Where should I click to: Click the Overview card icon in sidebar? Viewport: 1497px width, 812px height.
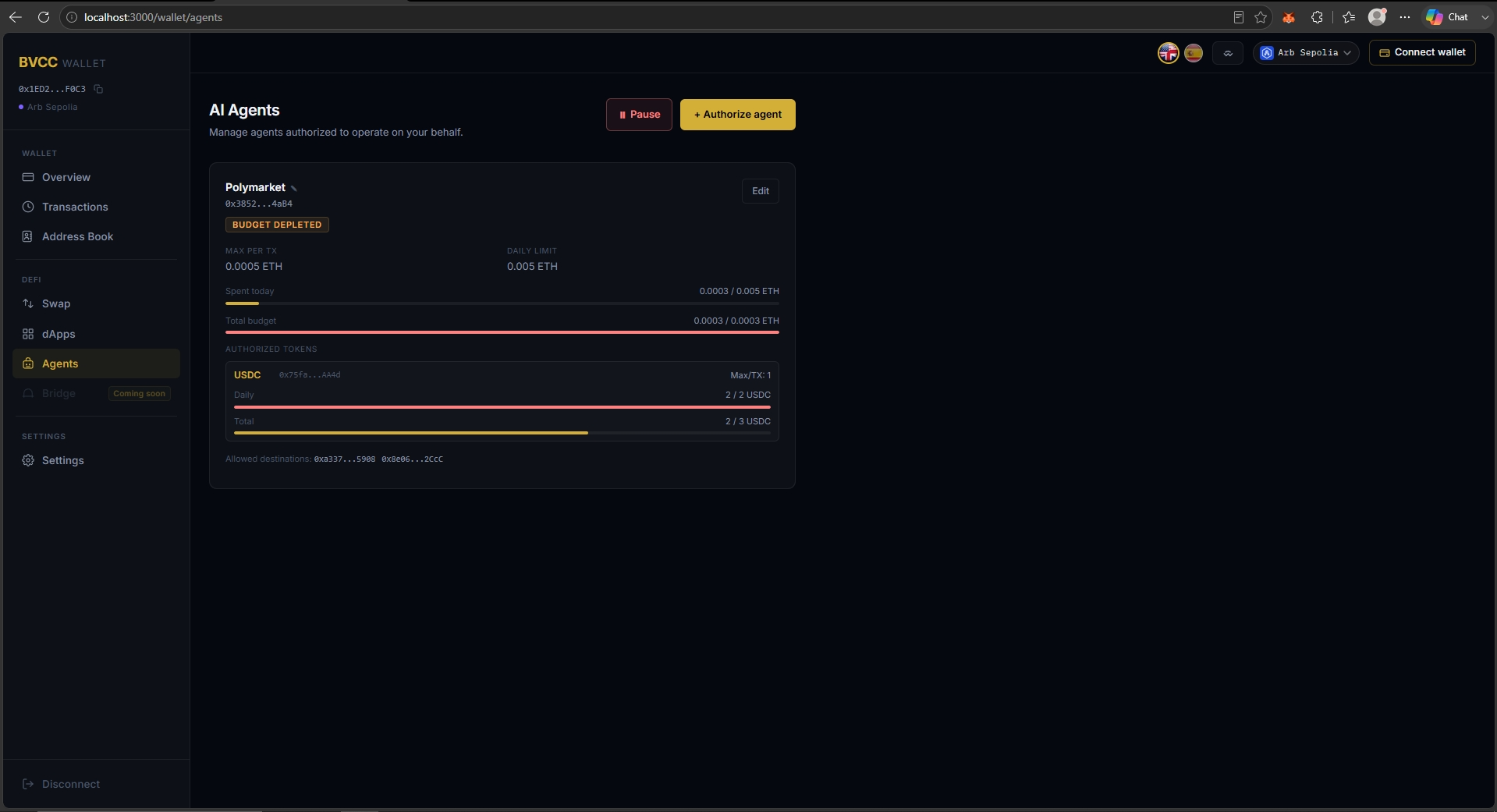point(28,177)
